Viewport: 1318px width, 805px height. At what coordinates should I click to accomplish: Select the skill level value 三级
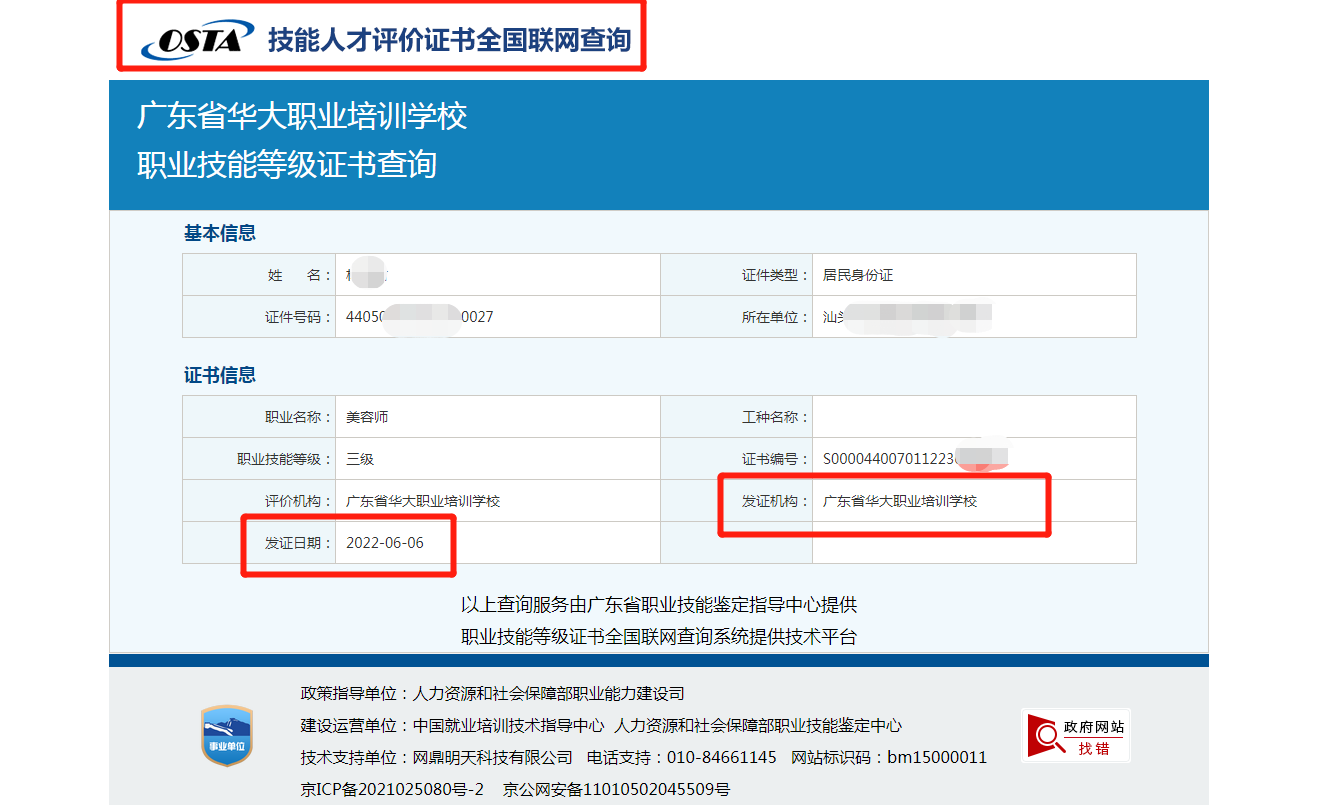[360, 459]
